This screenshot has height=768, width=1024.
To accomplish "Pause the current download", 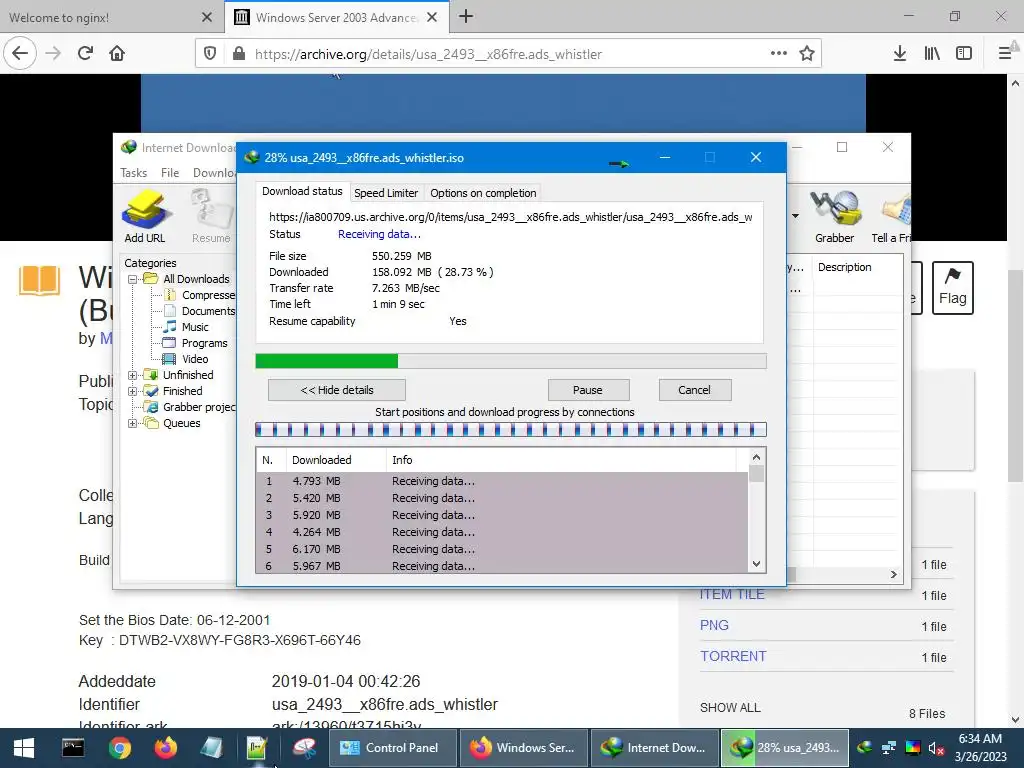I will point(588,390).
